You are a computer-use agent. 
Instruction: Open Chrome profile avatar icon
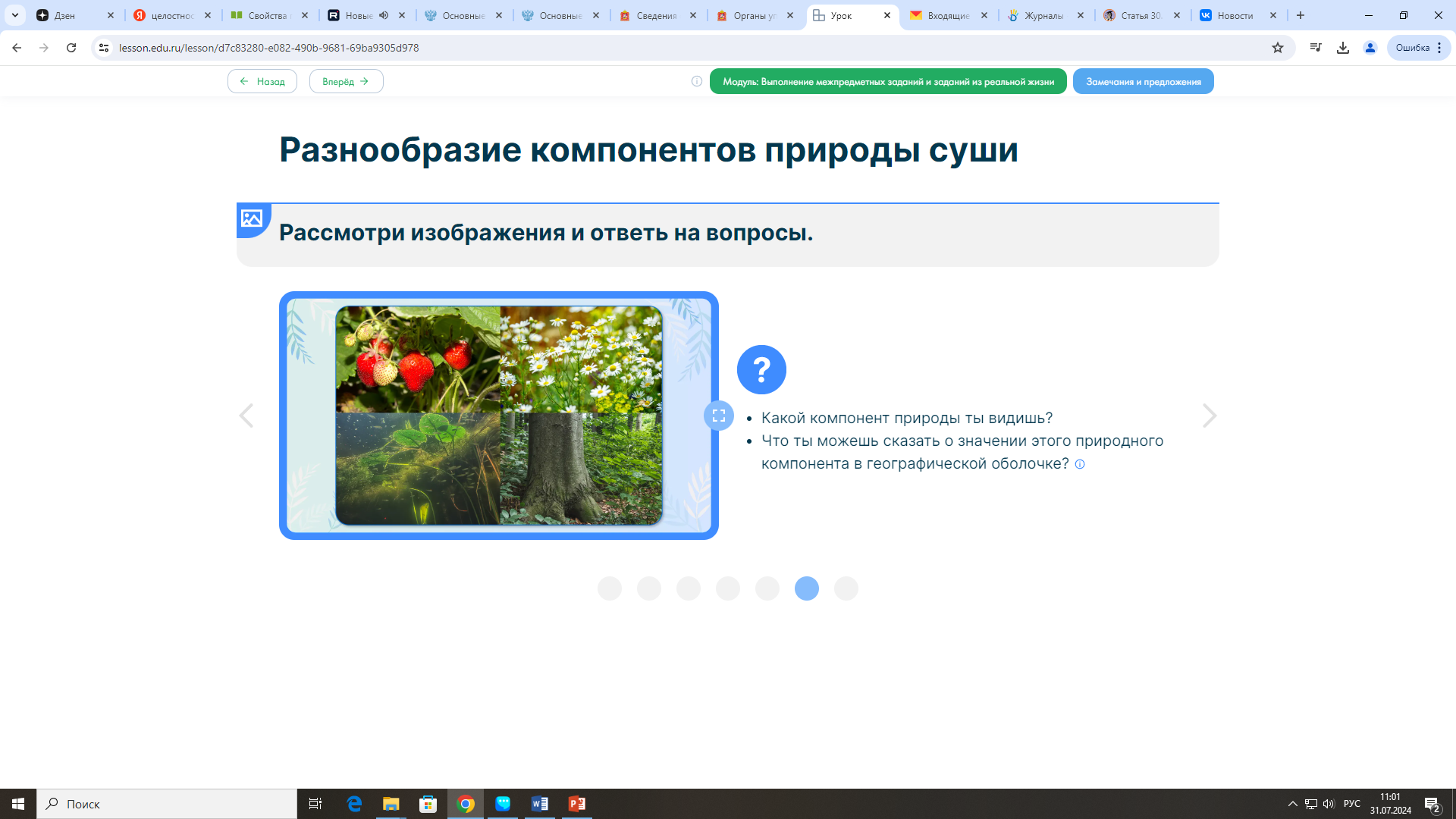pos(1370,48)
